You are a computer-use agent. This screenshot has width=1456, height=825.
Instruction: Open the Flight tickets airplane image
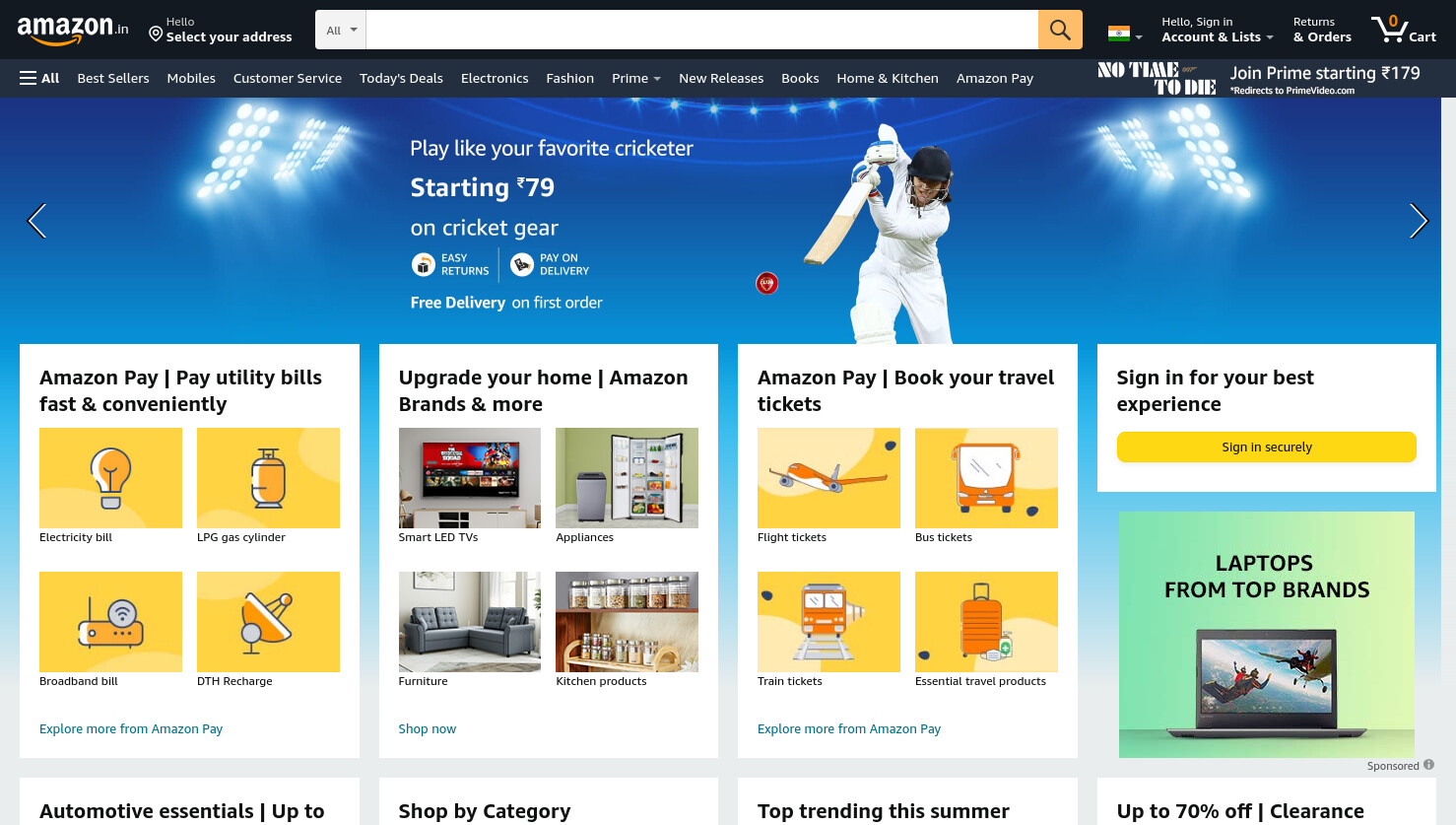[x=828, y=478]
